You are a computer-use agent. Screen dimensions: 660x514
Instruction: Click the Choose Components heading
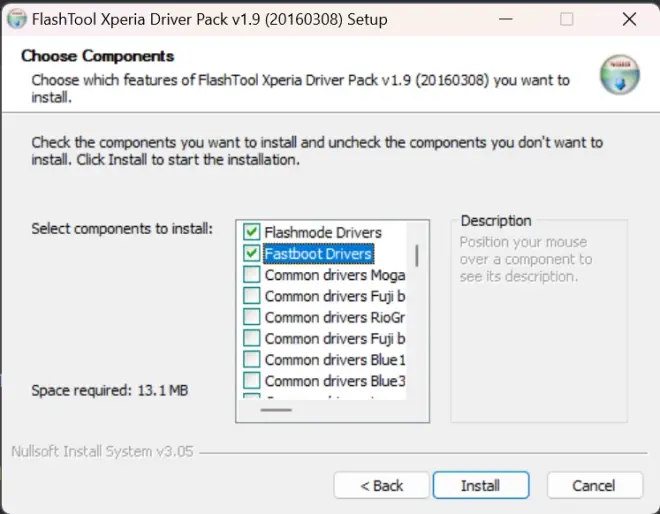[x=98, y=56]
